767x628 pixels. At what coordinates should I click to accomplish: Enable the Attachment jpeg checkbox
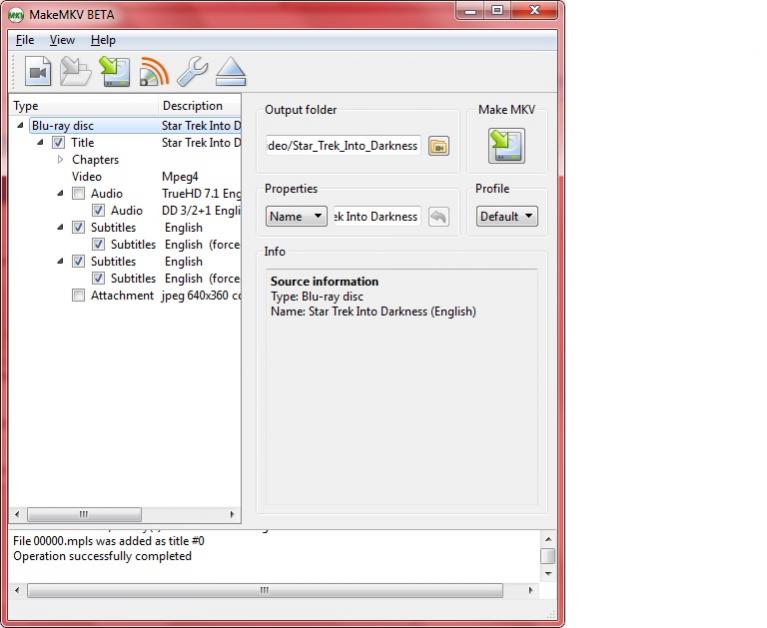point(78,295)
